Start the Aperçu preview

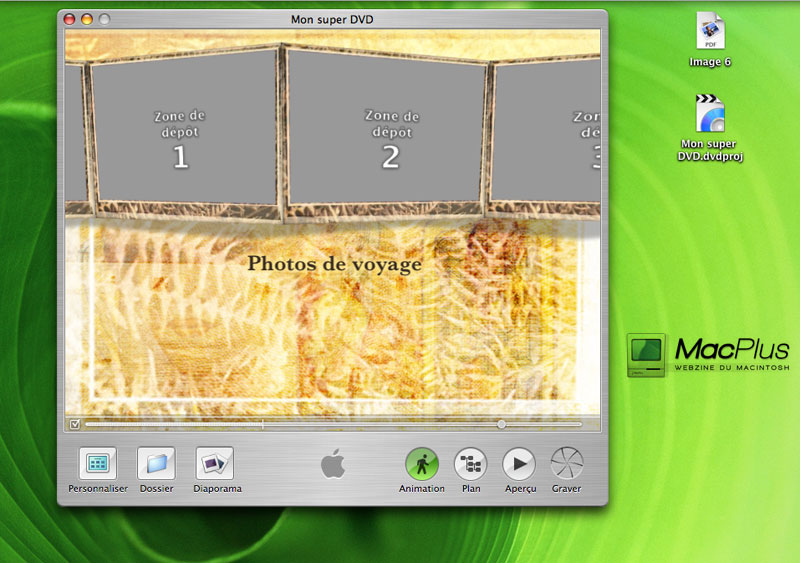[x=519, y=464]
